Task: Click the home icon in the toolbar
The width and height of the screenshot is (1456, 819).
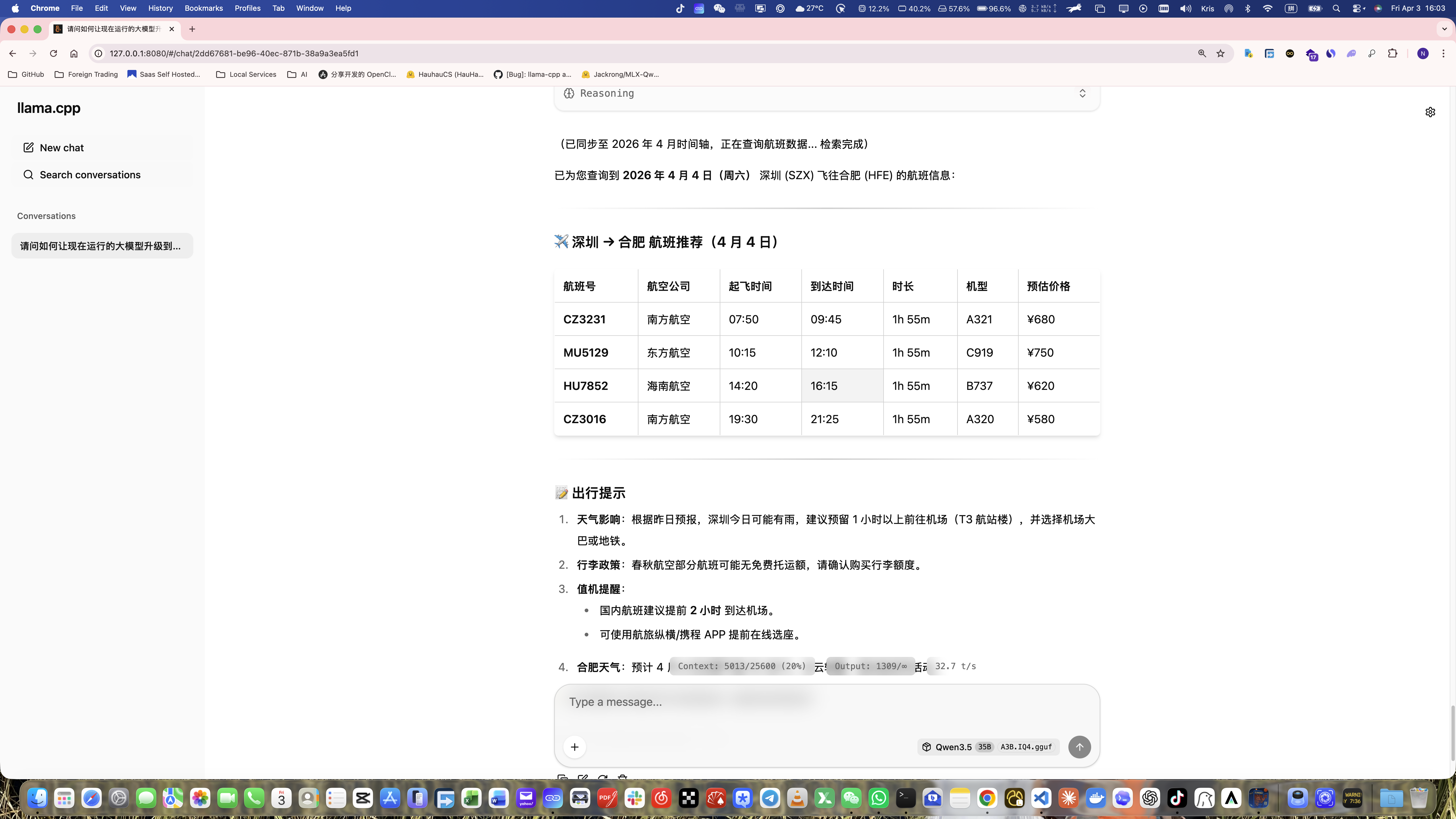Action: 73,53
